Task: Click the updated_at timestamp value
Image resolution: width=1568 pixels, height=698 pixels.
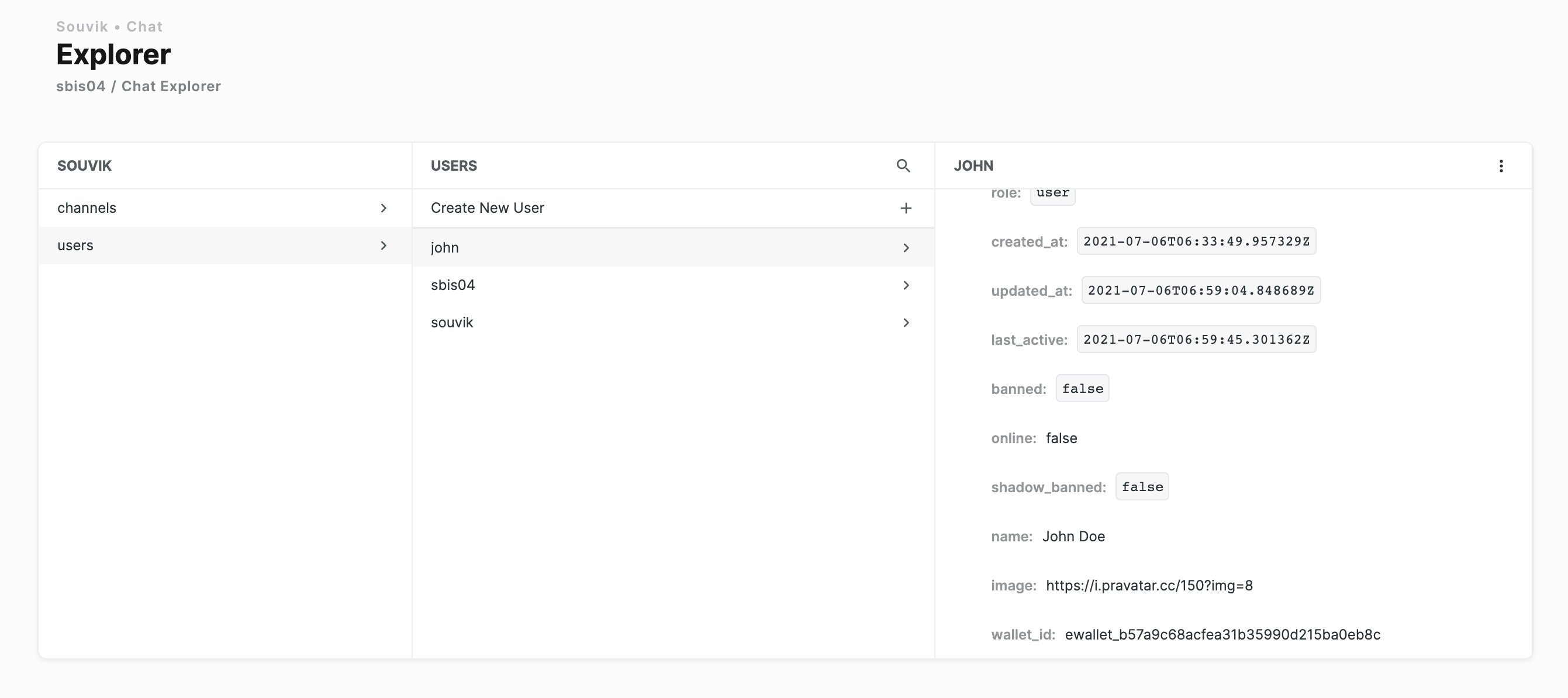Action: tap(1201, 291)
